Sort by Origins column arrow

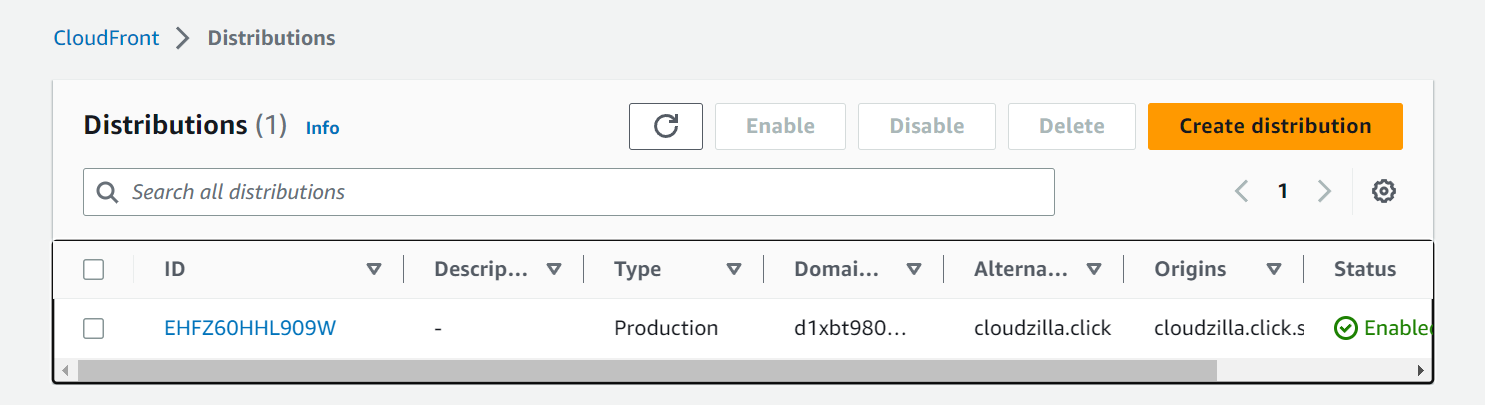1274,269
